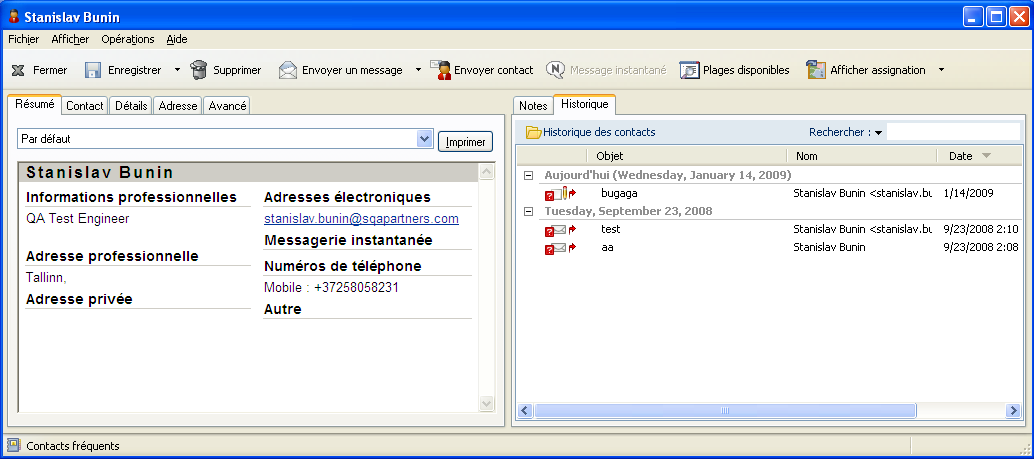Click the Contacts fréquents status bar icon
The image size is (1034, 459).
13,446
